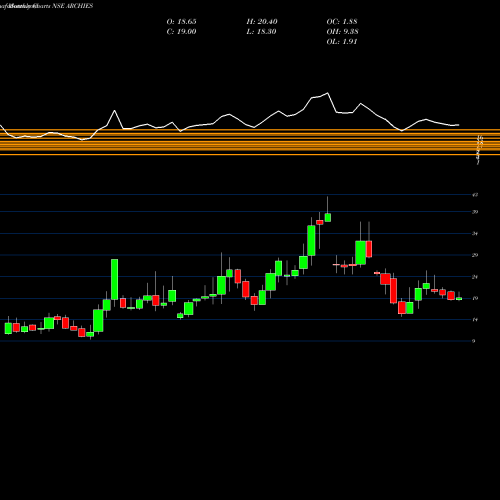Click the '24' price axis label
Screen dimensions: 500x500
pos(475,277)
